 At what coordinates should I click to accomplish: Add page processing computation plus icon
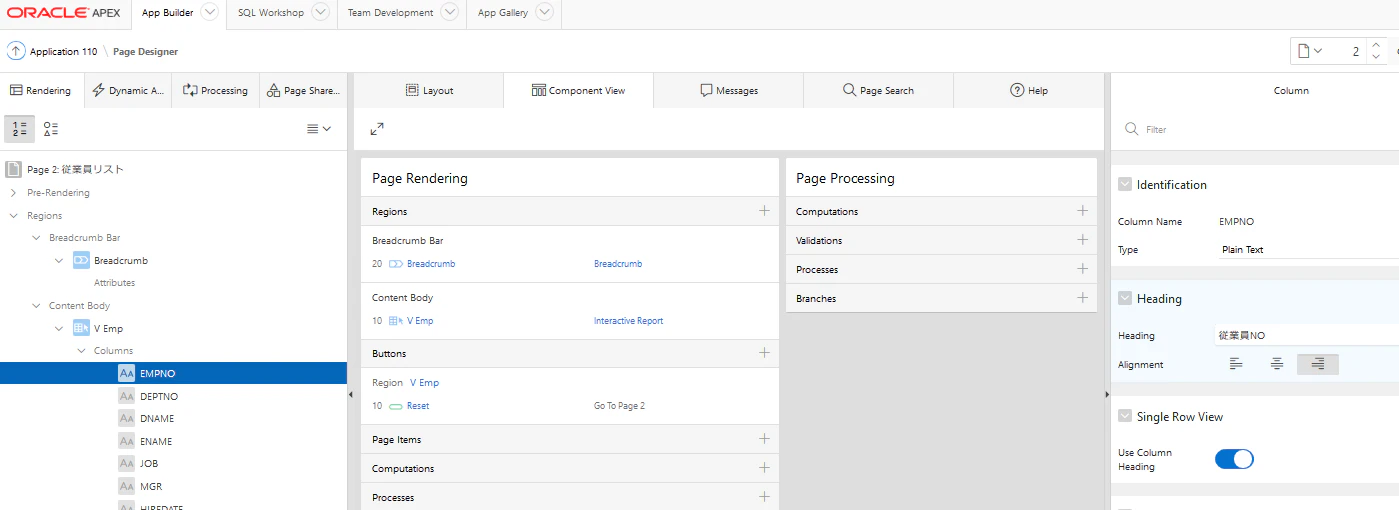1082,211
